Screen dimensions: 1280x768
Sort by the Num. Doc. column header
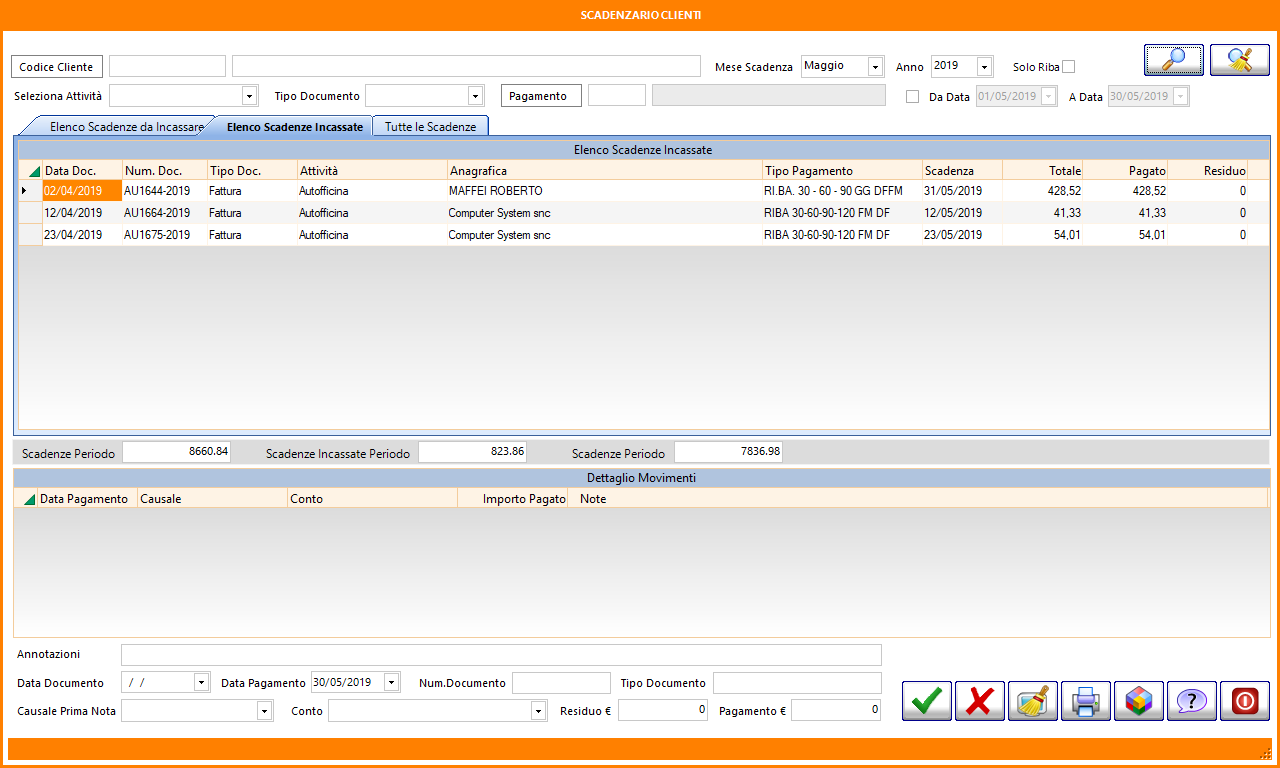165,171
